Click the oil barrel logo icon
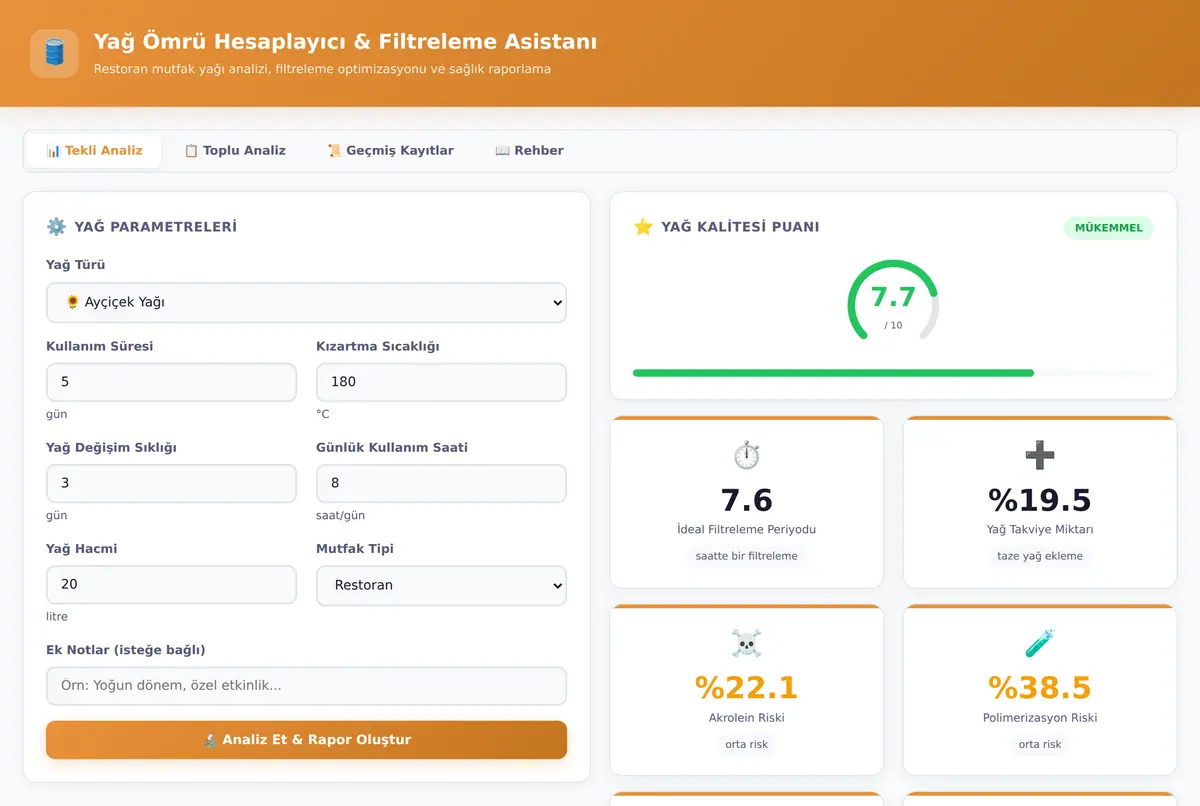1200x806 pixels. [54, 53]
